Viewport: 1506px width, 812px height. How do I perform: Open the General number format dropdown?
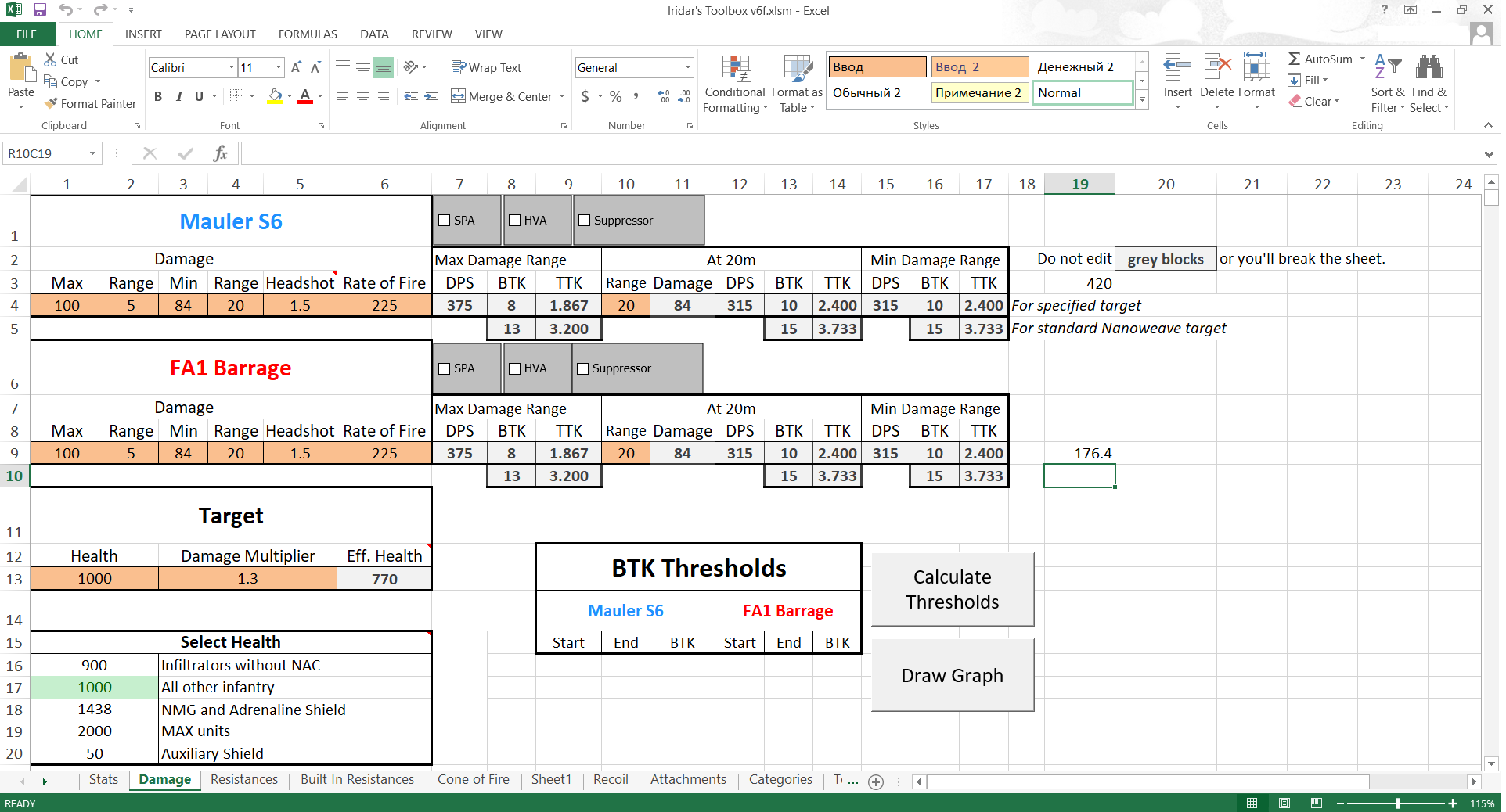pos(688,67)
